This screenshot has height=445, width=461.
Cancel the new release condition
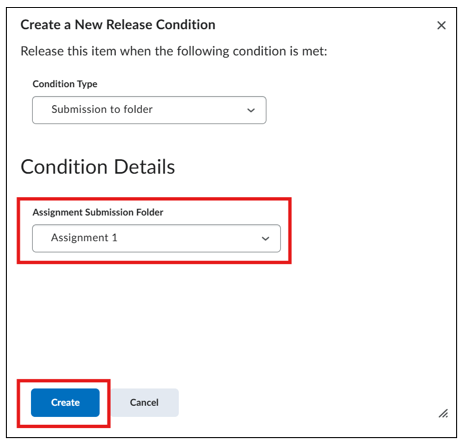tap(144, 402)
